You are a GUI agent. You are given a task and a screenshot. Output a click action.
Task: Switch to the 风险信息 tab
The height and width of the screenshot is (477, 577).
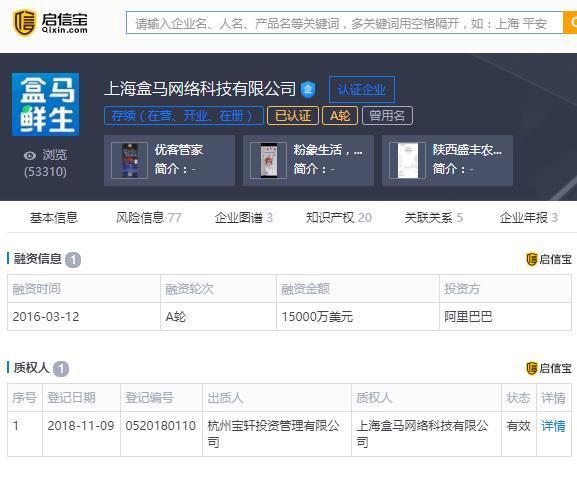[x=149, y=218]
